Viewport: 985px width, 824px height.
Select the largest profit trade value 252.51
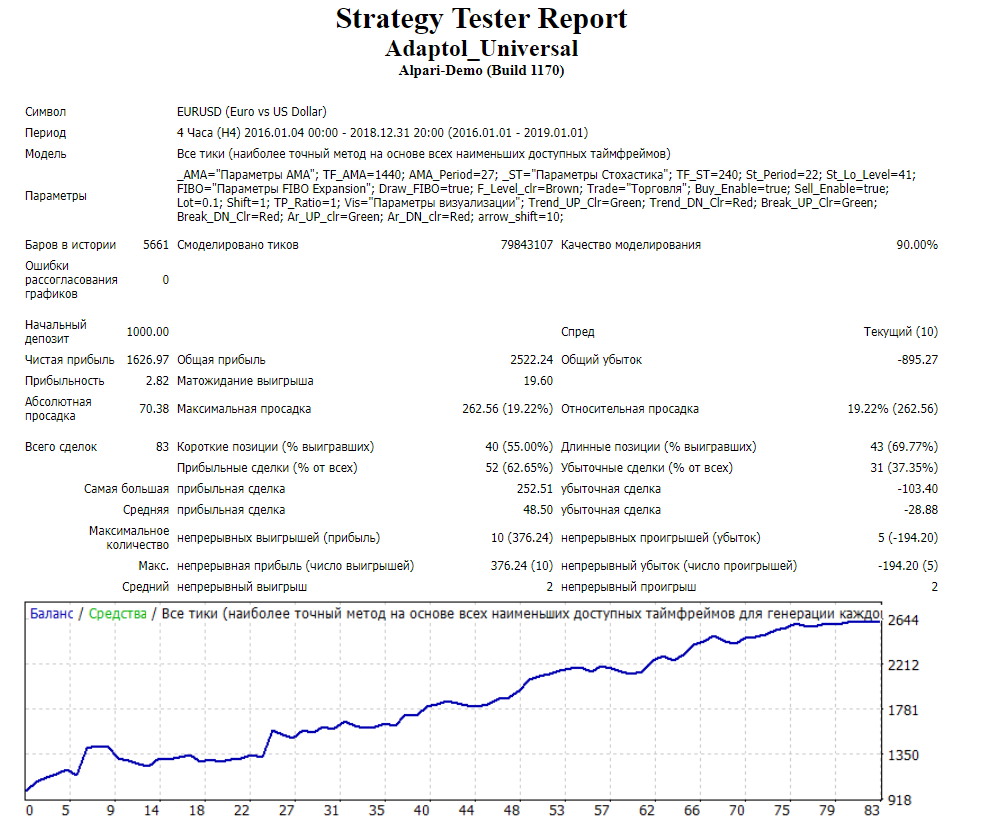pos(535,489)
